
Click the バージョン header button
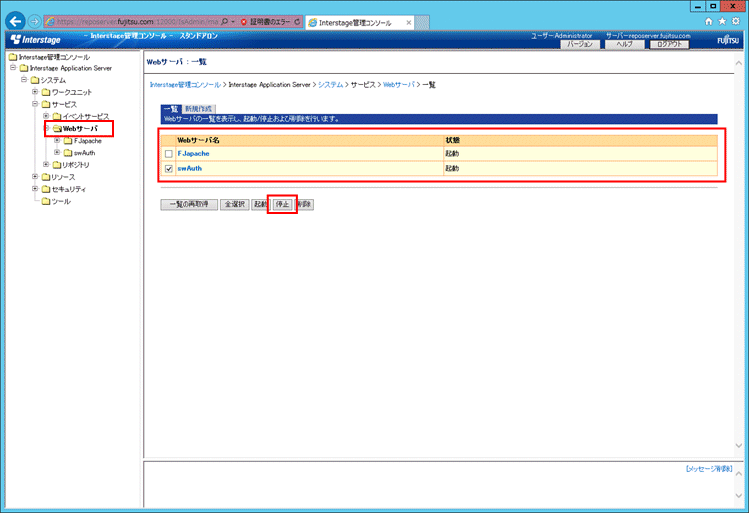pos(580,44)
